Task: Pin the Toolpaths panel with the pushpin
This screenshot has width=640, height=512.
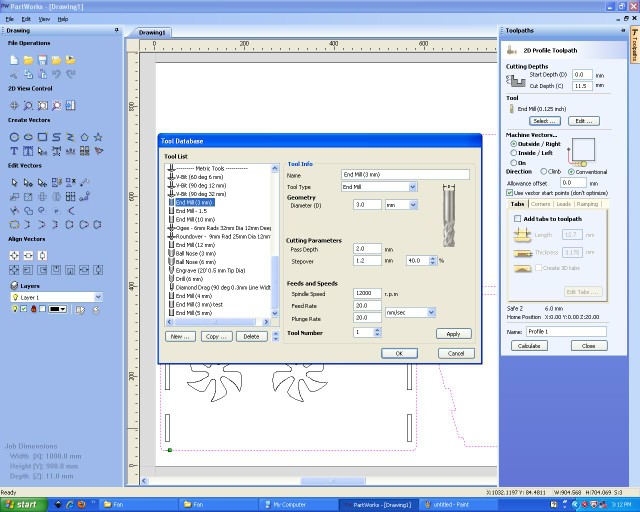Action: [623, 30]
